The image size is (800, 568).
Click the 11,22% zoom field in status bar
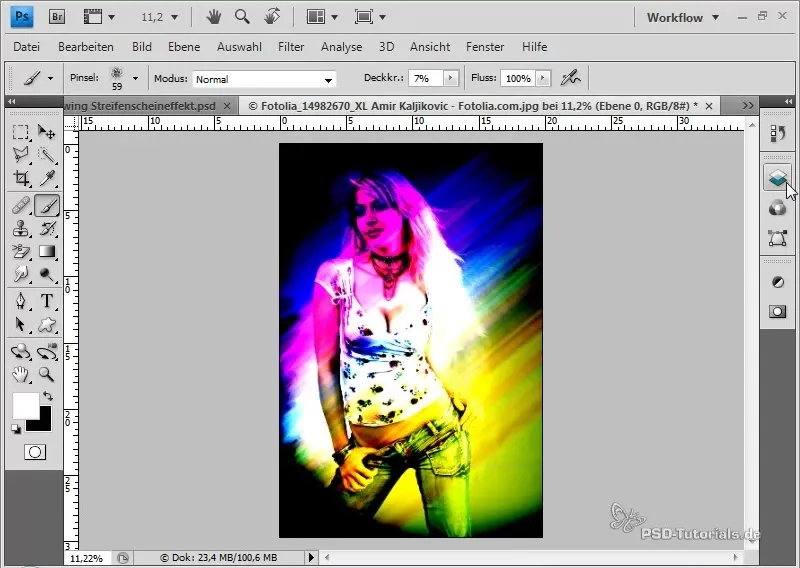tap(86, 558)
